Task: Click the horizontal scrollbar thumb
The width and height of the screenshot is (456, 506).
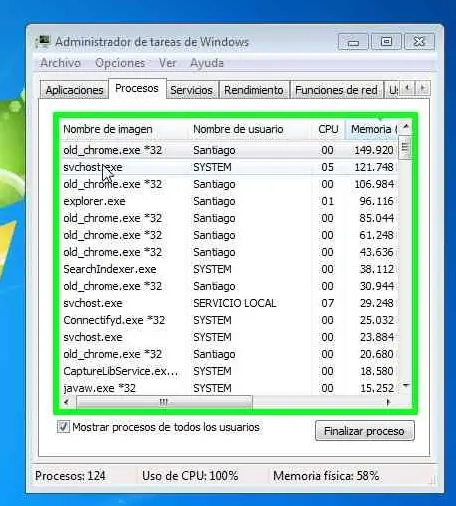Action: tap(164, 402)
